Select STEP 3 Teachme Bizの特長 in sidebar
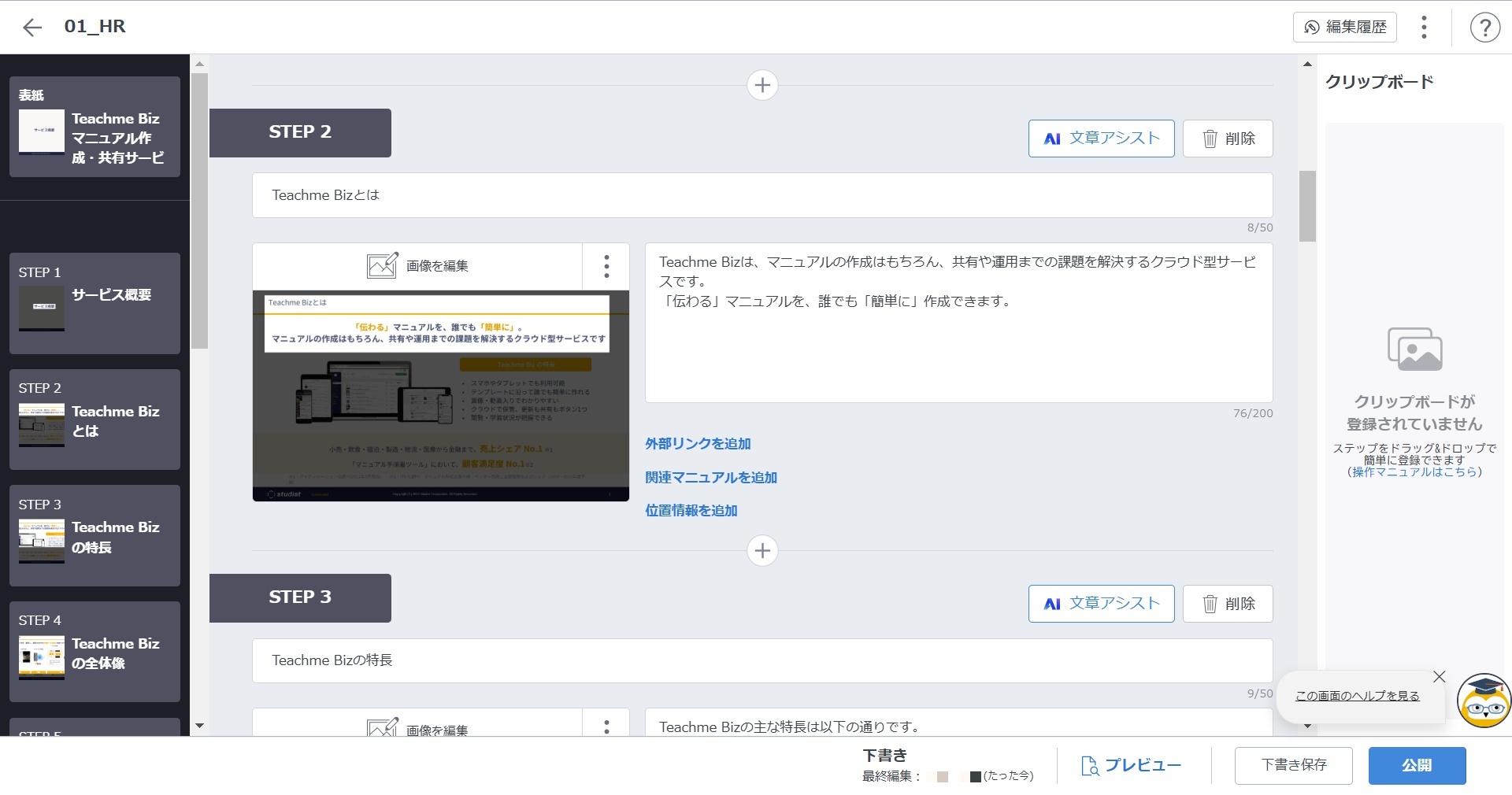 coord(94,535)
